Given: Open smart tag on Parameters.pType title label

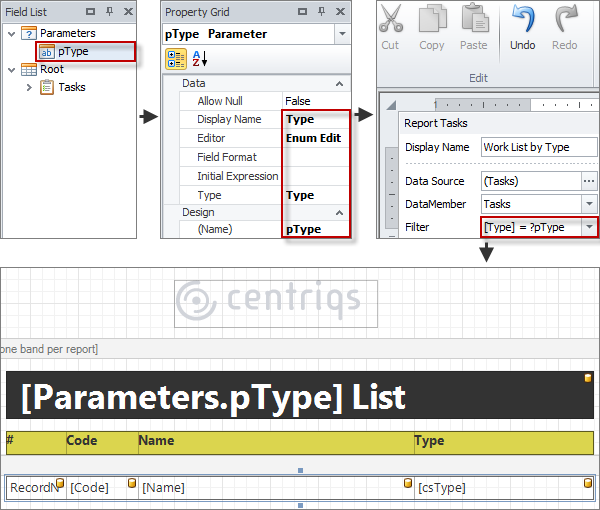Looking at the screenshot, I should coord(588,378).
